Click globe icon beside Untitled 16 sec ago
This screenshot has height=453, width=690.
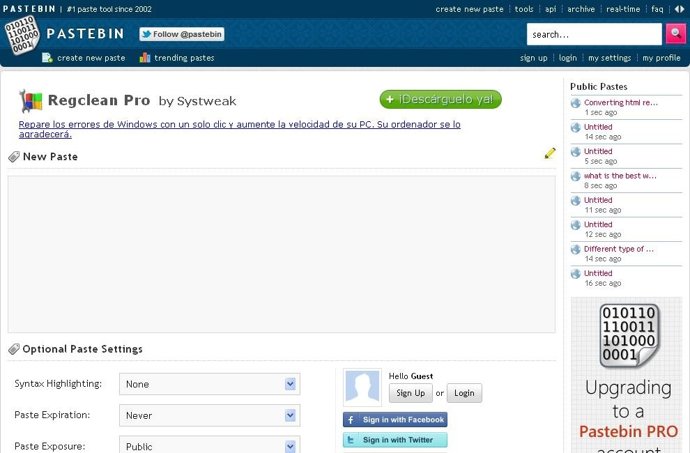coord(576,274)
